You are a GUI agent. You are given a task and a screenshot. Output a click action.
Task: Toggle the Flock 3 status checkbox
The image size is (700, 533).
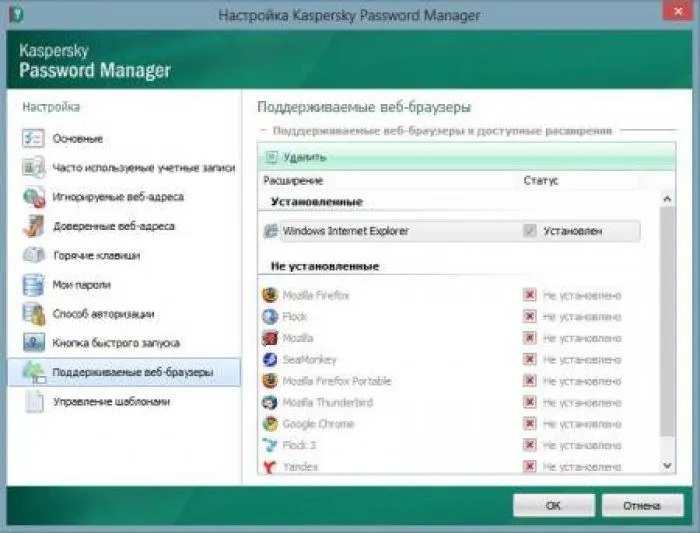[x=529, y=445]
